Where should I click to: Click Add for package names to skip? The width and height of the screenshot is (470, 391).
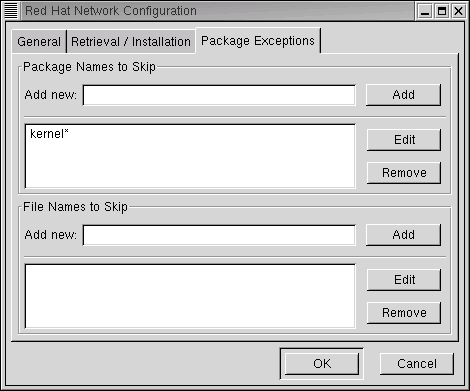pos(403,95)
